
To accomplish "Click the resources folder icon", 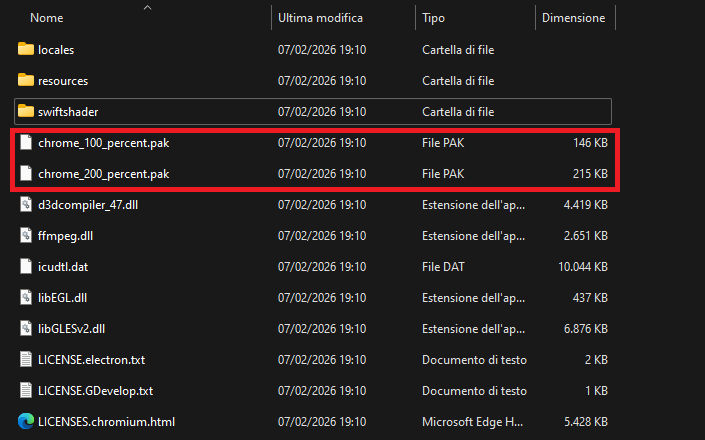I will (x=26, y=80).
